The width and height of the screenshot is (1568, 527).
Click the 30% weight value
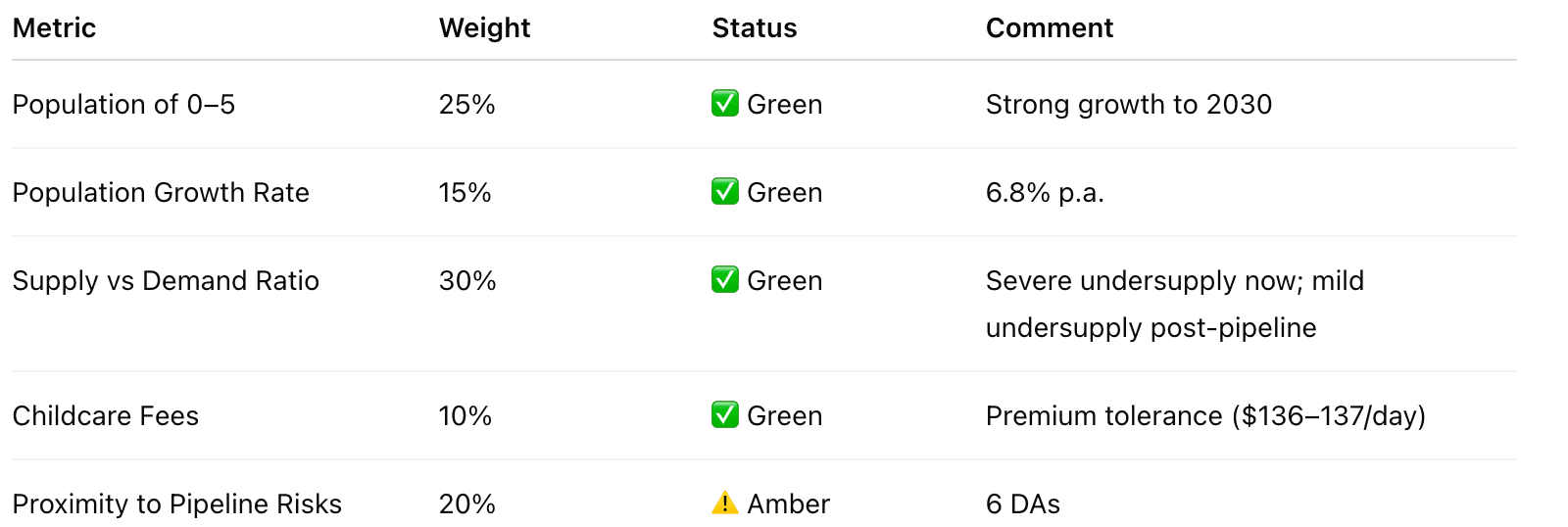point(467,281)
